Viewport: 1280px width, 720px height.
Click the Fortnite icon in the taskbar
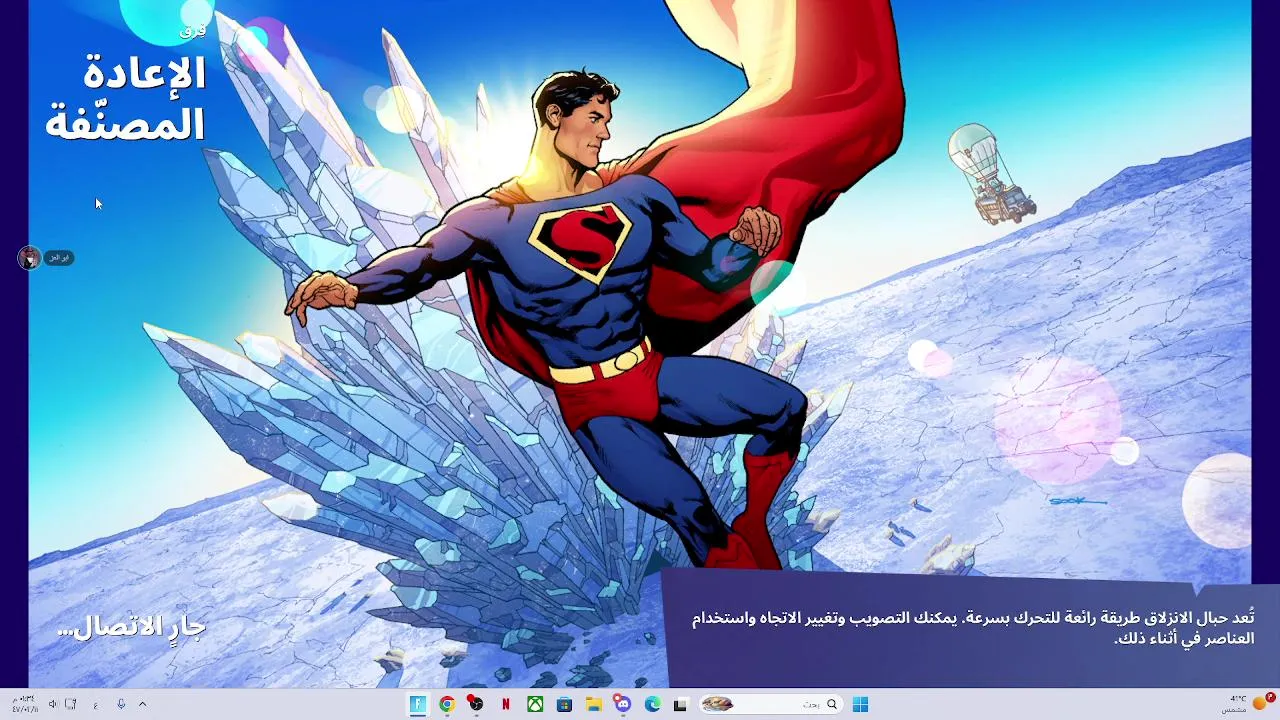[418, 704]
